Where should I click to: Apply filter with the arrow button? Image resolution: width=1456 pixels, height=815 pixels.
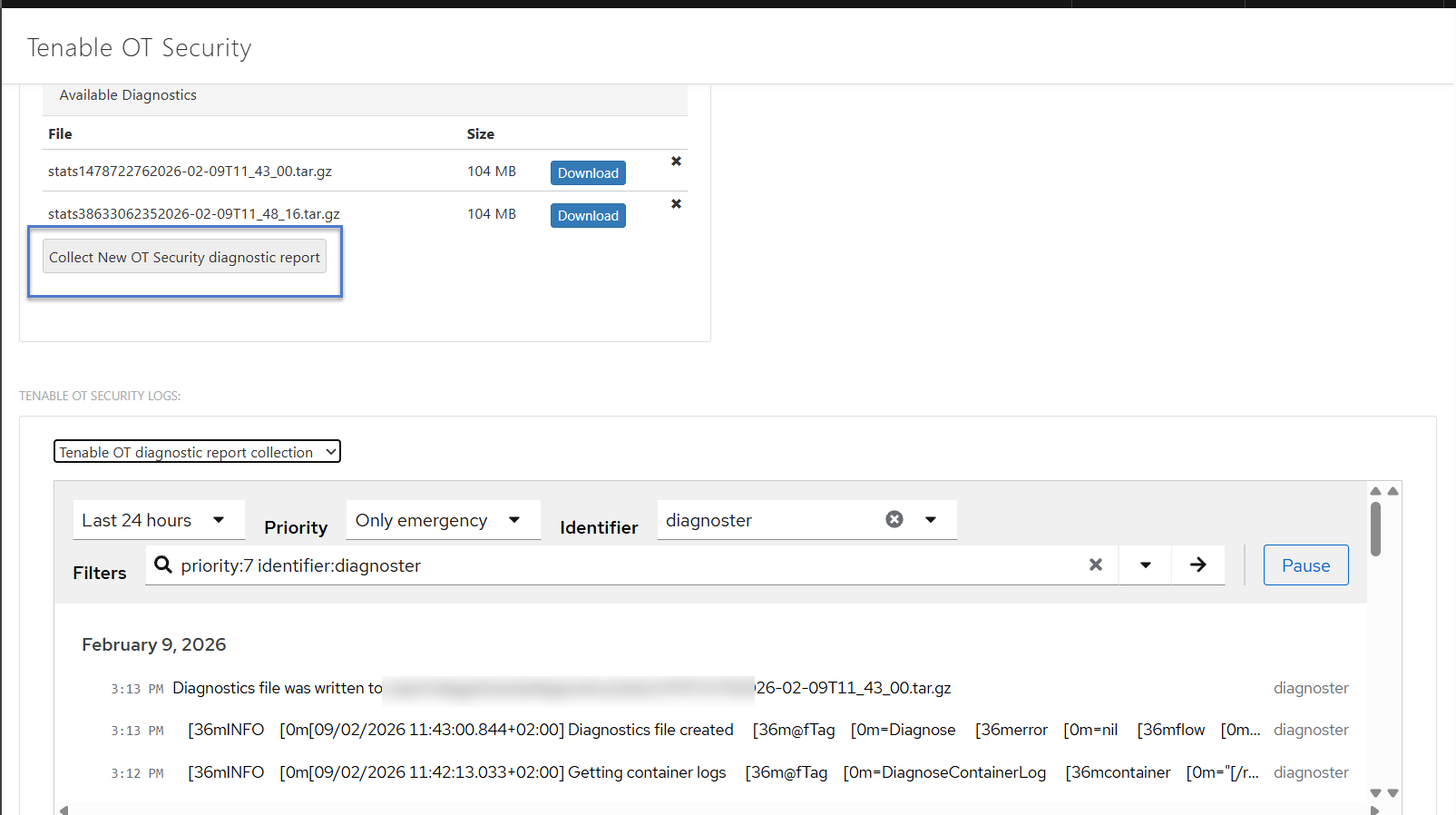pos(1197,565)
